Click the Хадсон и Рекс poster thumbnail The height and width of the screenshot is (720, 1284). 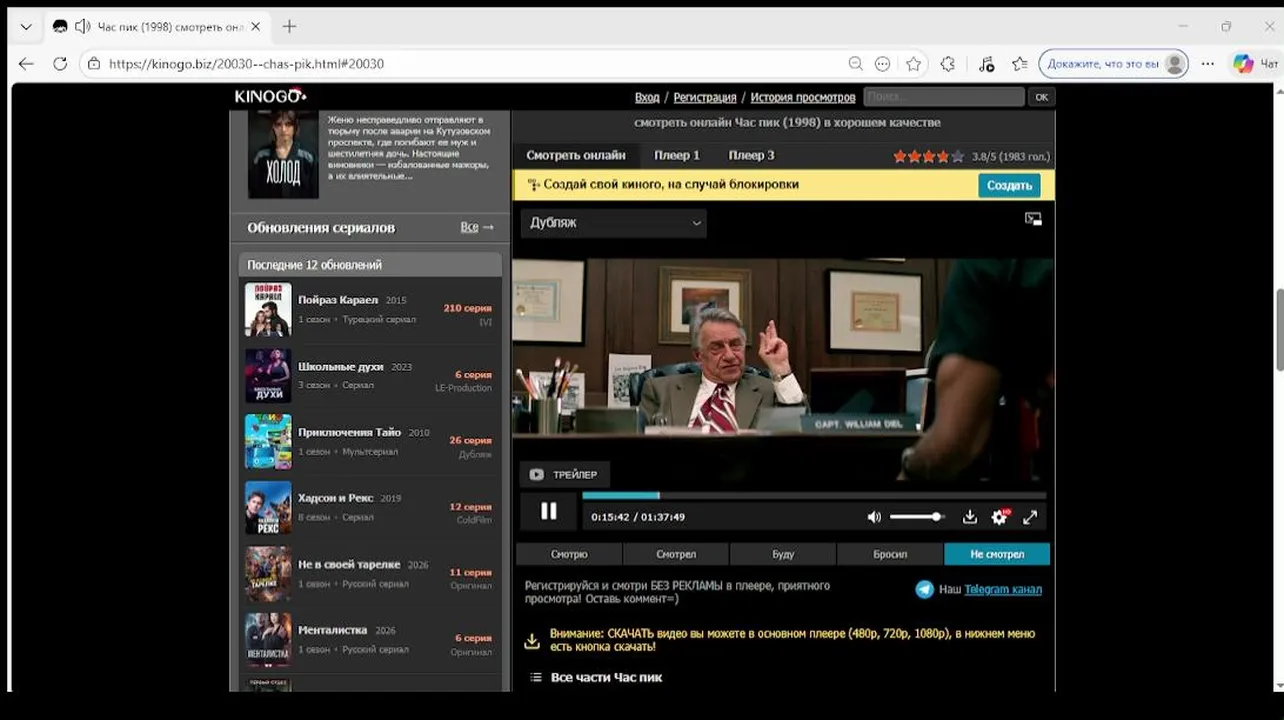click(x=268, y=508)
